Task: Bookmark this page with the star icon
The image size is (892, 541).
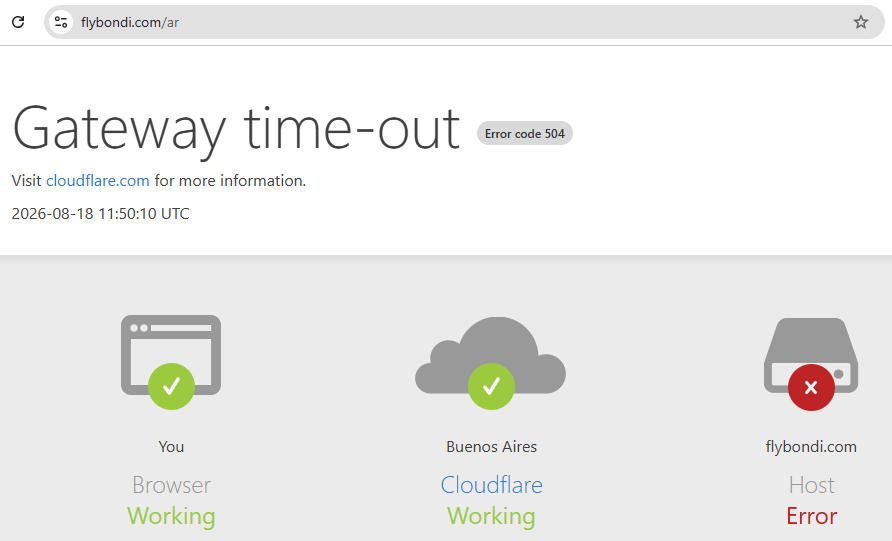Action: 861,22
